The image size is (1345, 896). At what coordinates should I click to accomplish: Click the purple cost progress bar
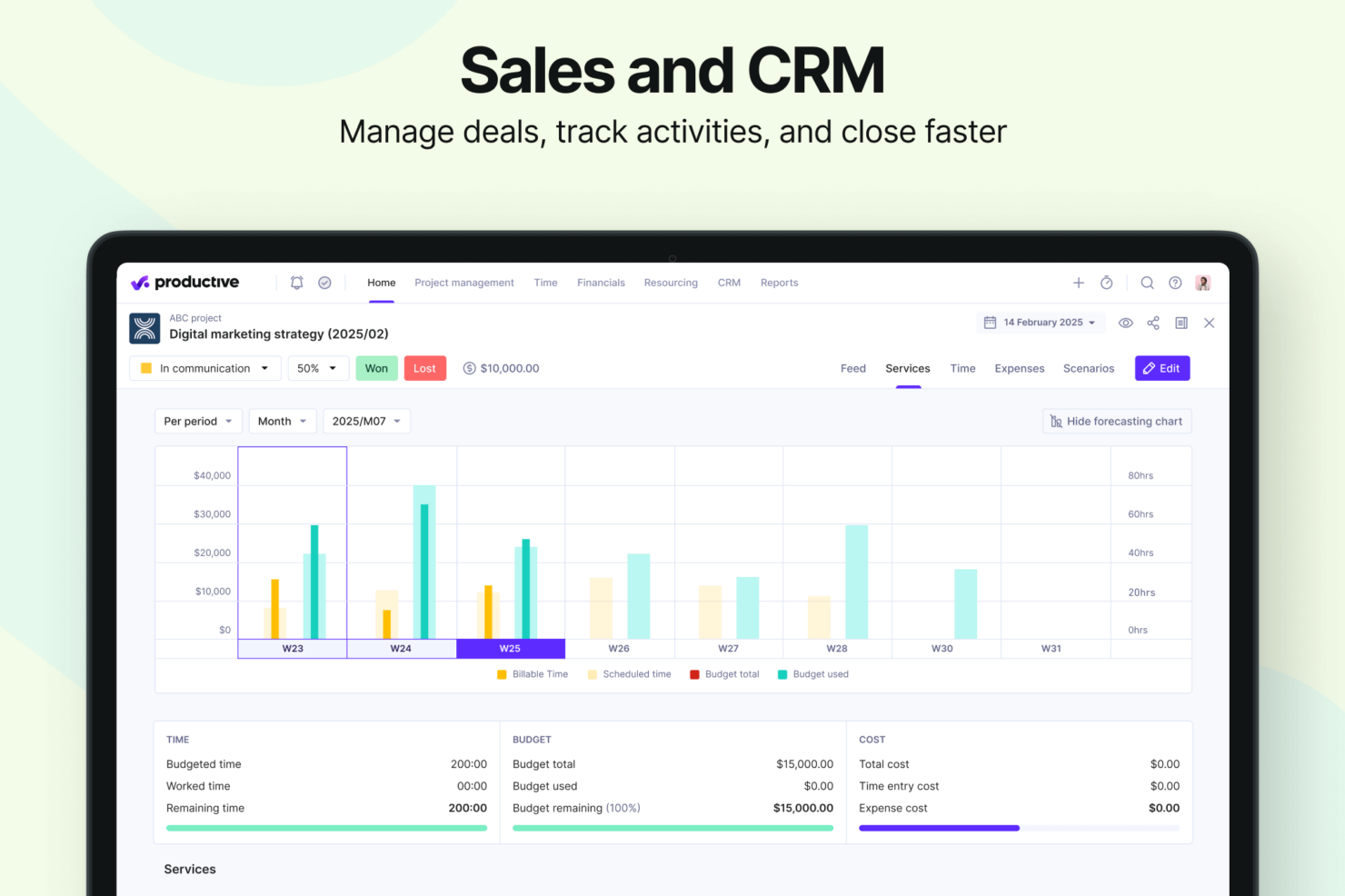[939, 828]
